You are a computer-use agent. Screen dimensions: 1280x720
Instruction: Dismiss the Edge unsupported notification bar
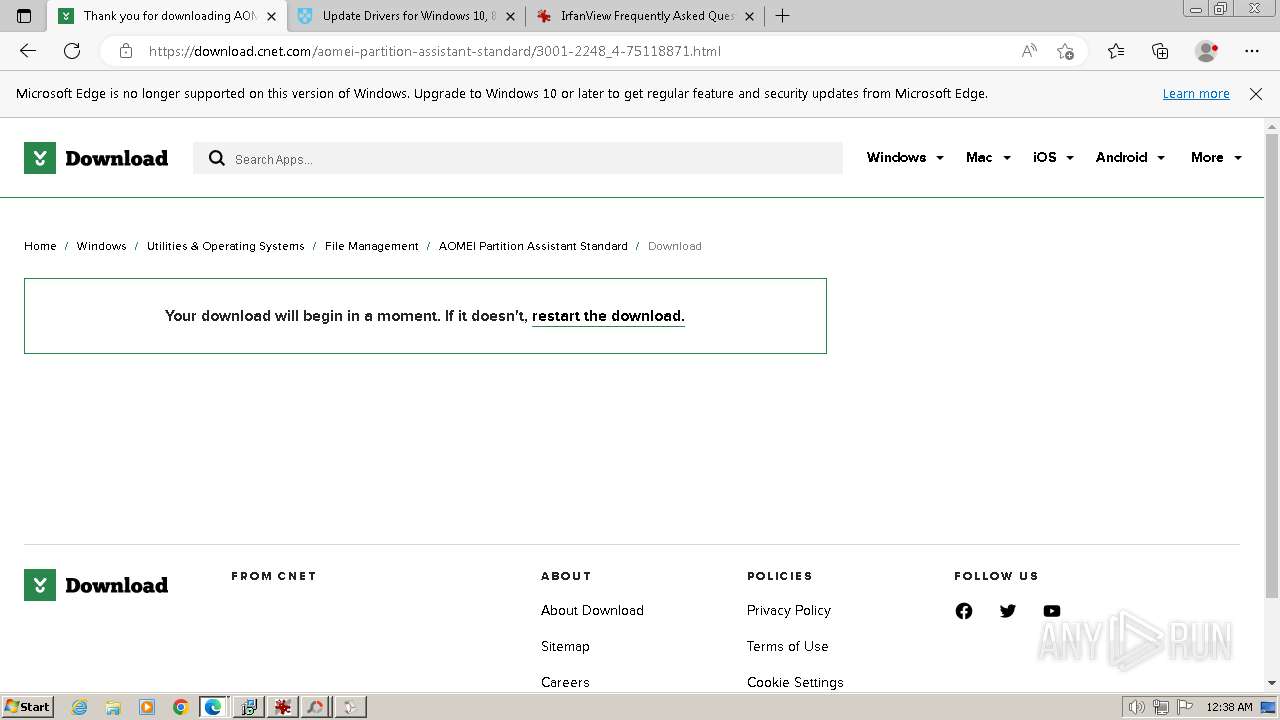click(1256, 93)
